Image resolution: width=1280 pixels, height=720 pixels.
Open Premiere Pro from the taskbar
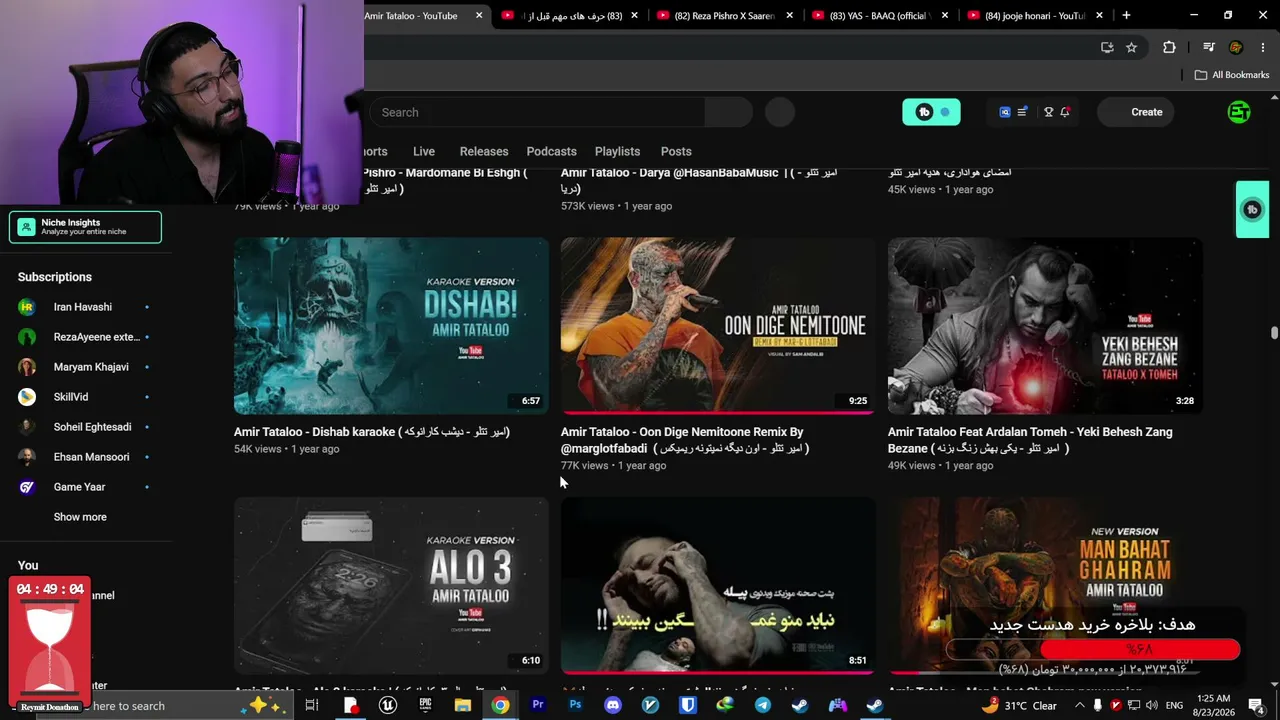tap(538, 705)
